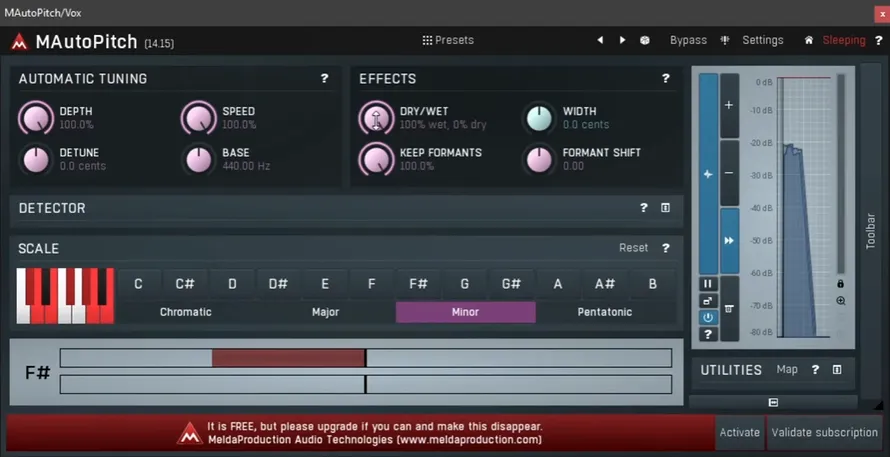Click the lock icon beside the meter
The height and width of the screenshot is (457, 890).
(x=841, y=284)
